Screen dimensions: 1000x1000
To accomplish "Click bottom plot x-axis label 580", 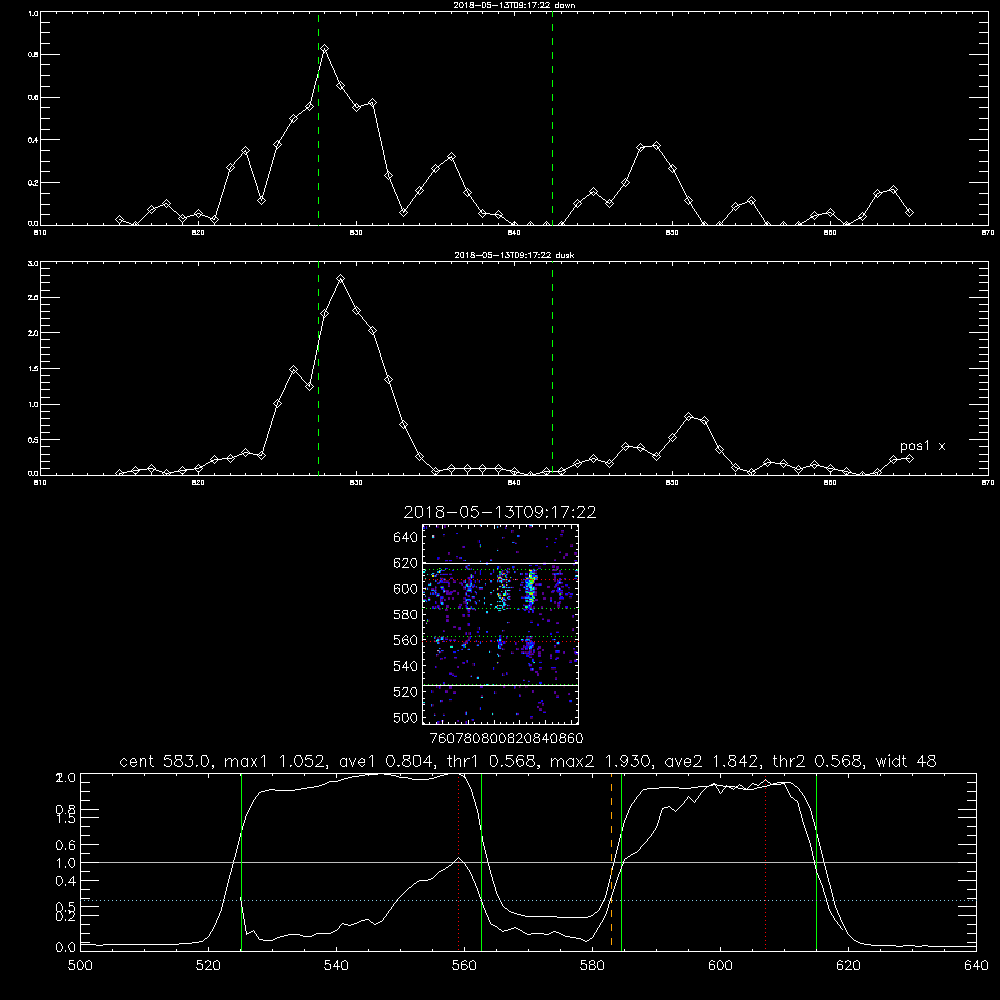I will [x=592, y=966].
